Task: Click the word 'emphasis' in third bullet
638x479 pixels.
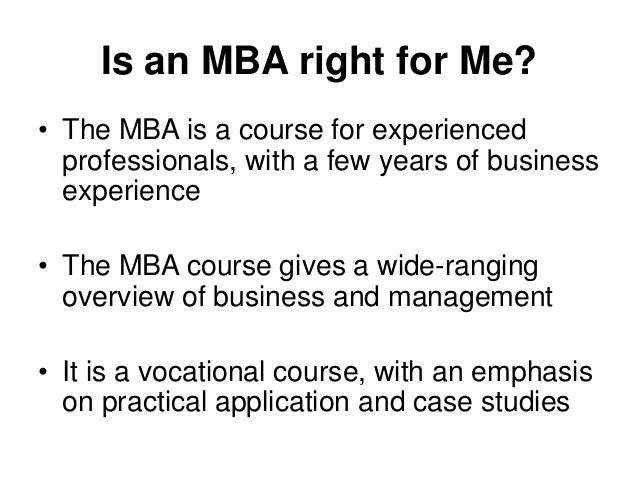Action: coord(531,373)
